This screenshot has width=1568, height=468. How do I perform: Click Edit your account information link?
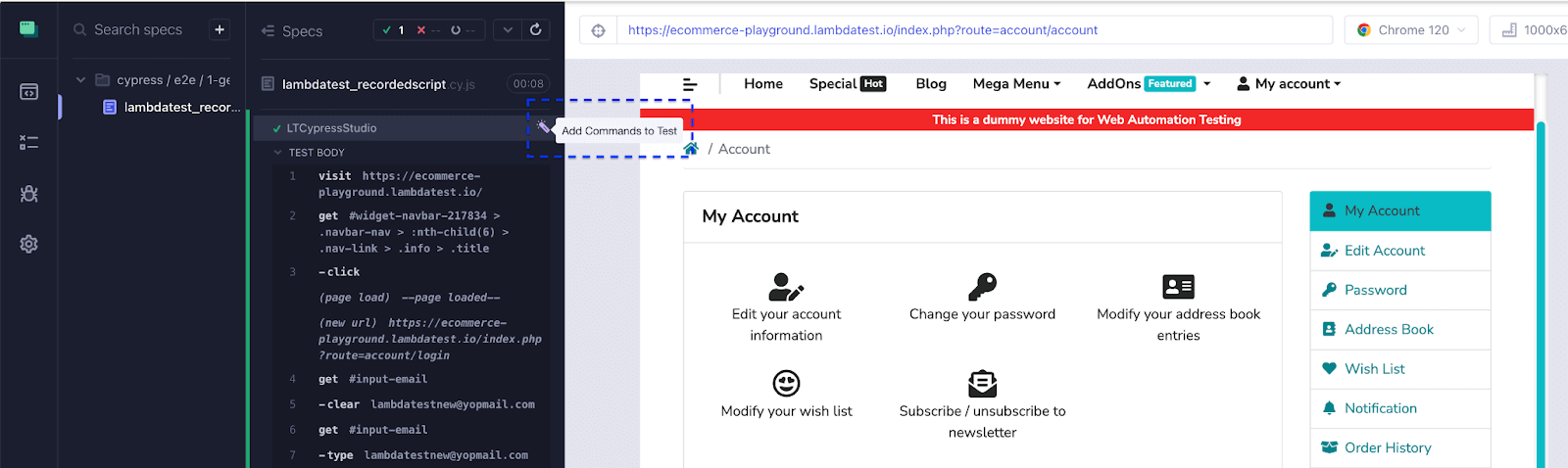coord(786,325)
